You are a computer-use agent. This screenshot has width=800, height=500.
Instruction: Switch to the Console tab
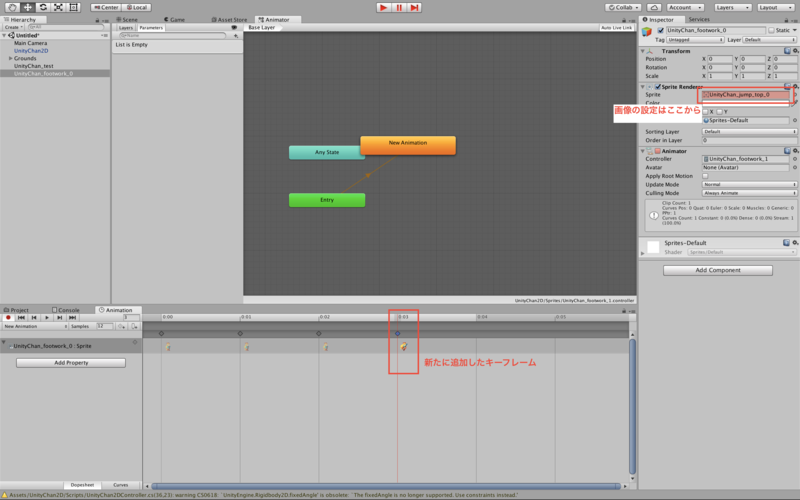click(x=66, y=310)
